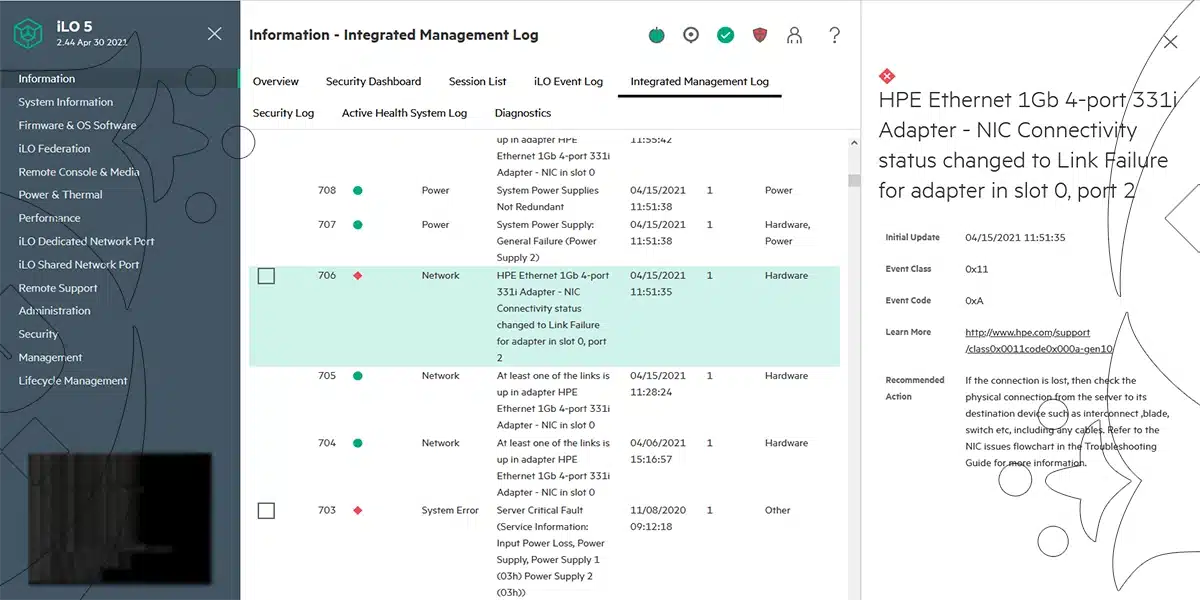The image size is (1200, 600).
Task: Collapse the navigation sidebar with X
Action: pos(214,33)
